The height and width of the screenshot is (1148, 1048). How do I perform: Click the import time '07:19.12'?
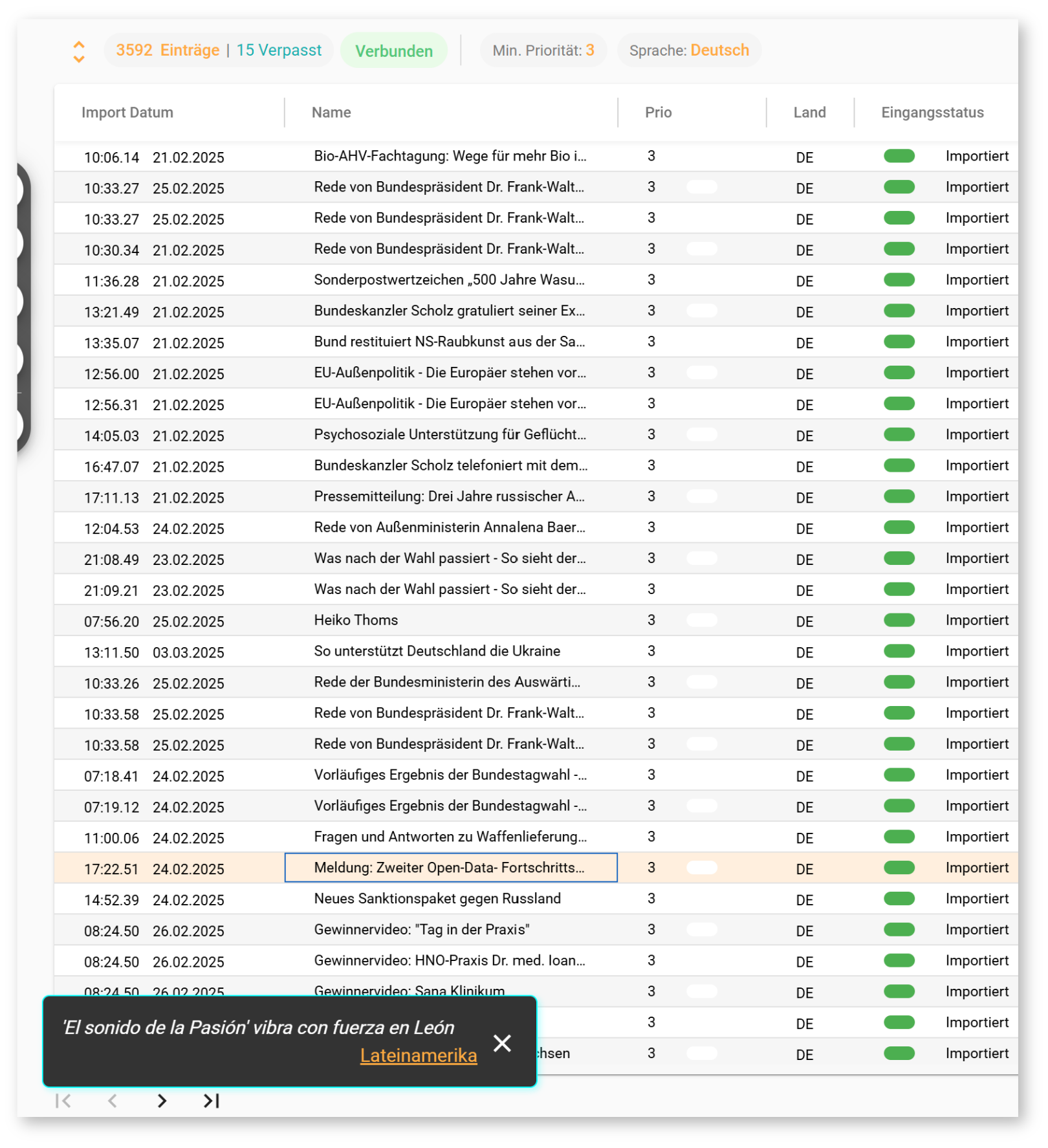click(x=111, y=807)
